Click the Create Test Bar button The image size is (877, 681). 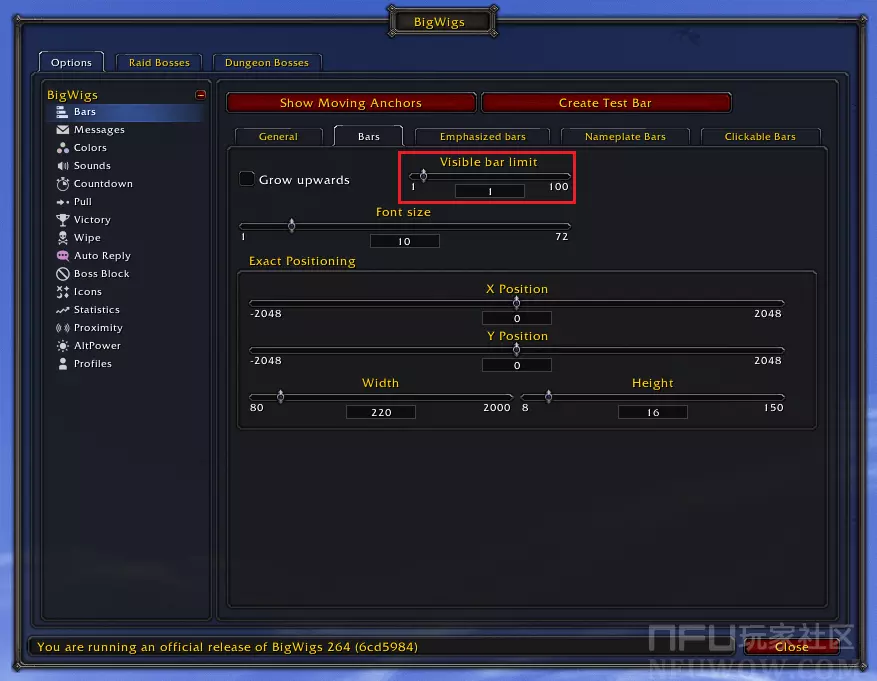click(605, 103)
